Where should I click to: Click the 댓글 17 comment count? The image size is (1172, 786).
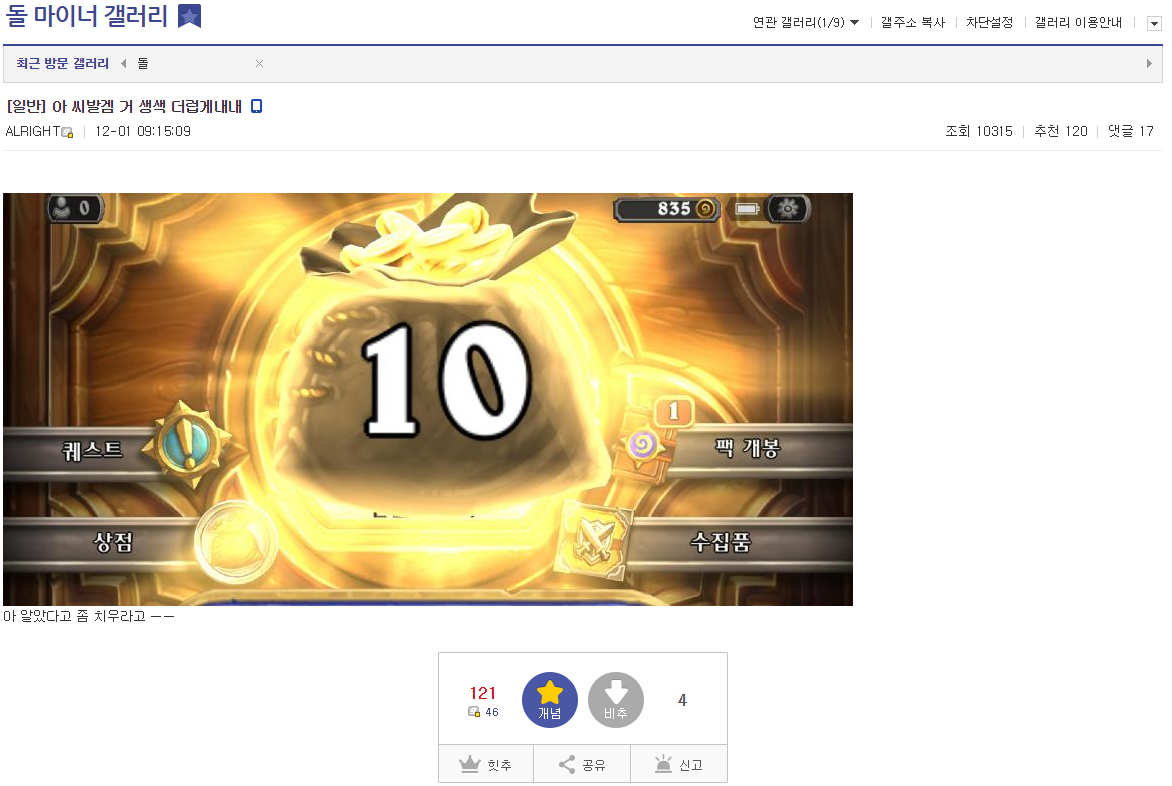[x=1131, y=131]
